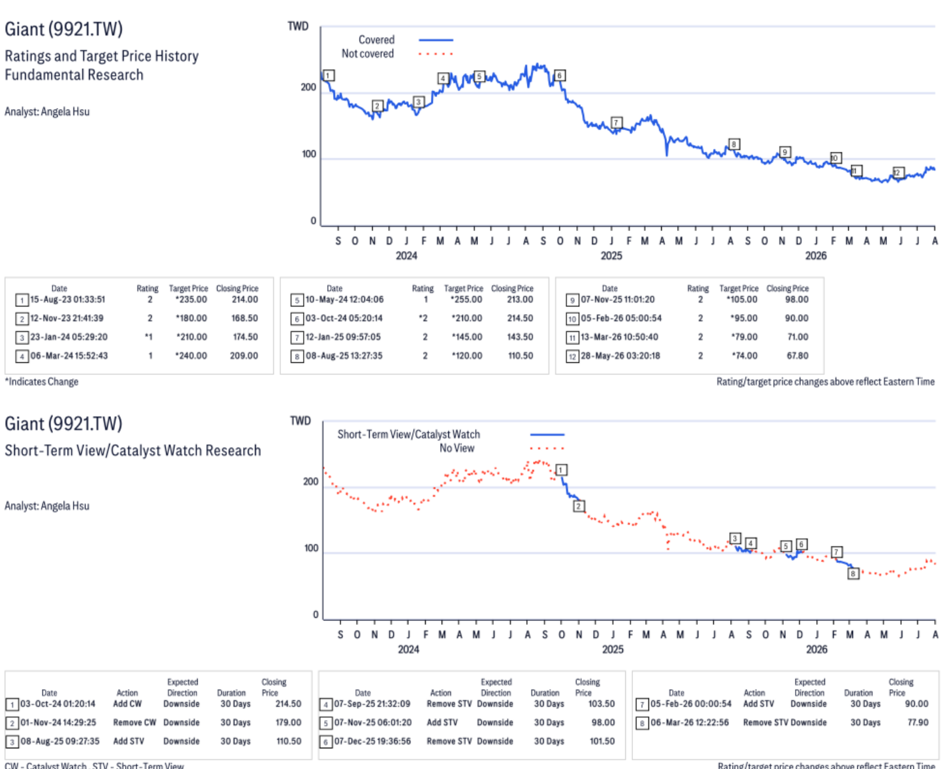Click the 05-Feb-26 05:00:54 date entry

(621, 318)
